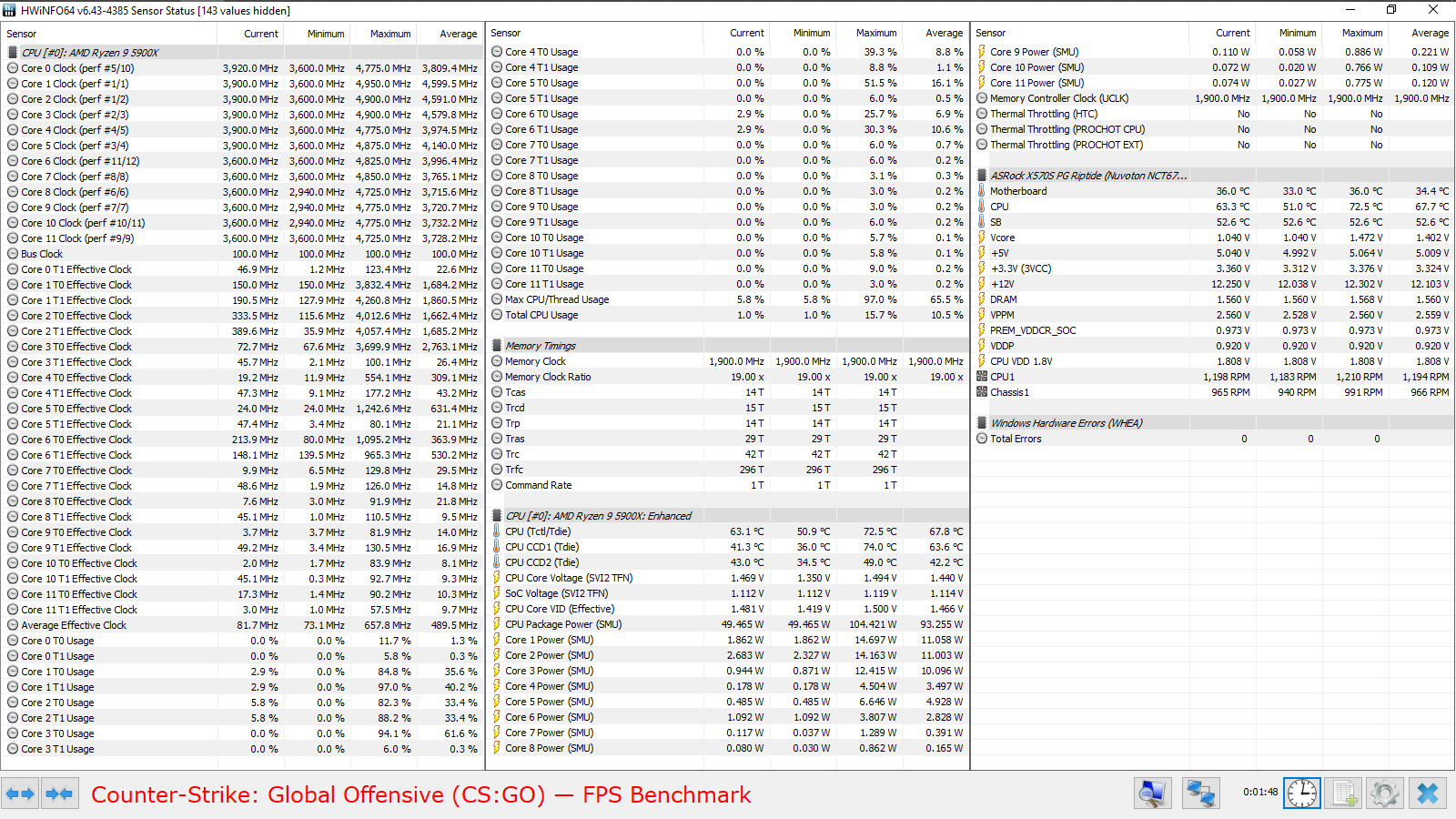Click the thermometer icon for CPU CCD1 (Tdie)

coord(497,547)
